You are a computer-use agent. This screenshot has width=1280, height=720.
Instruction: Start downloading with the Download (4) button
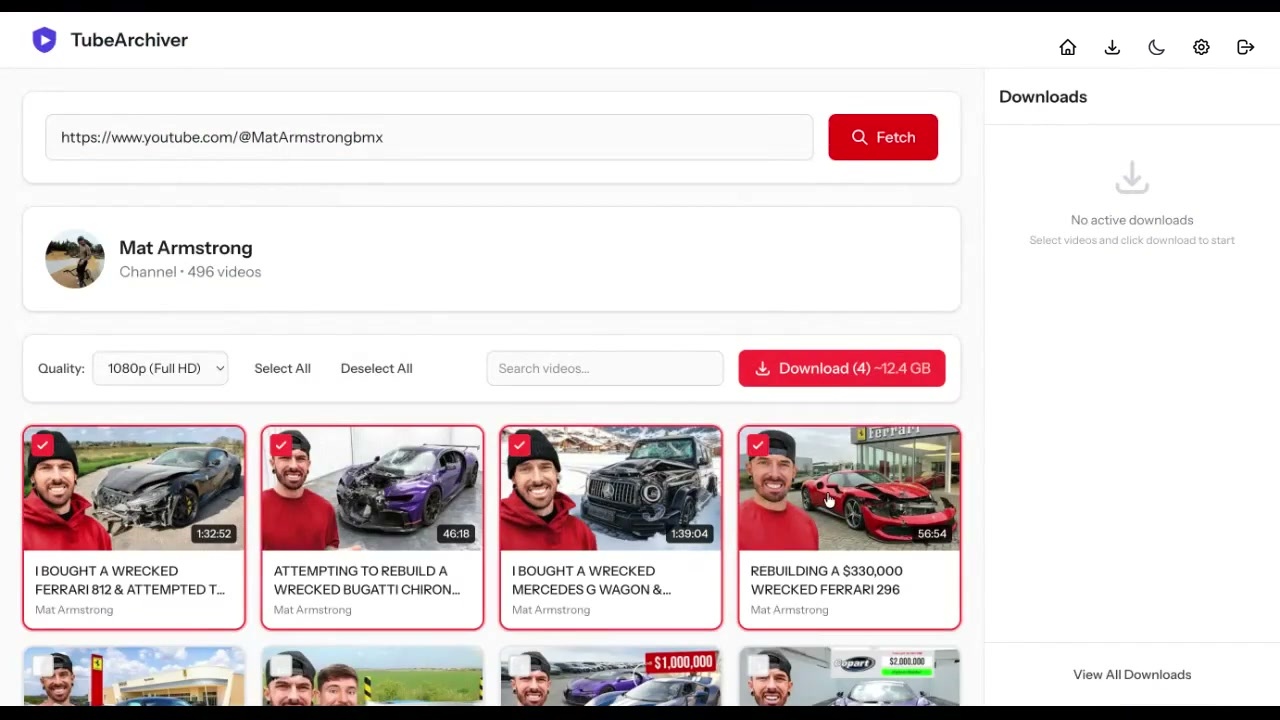click(x=841, y=368)
